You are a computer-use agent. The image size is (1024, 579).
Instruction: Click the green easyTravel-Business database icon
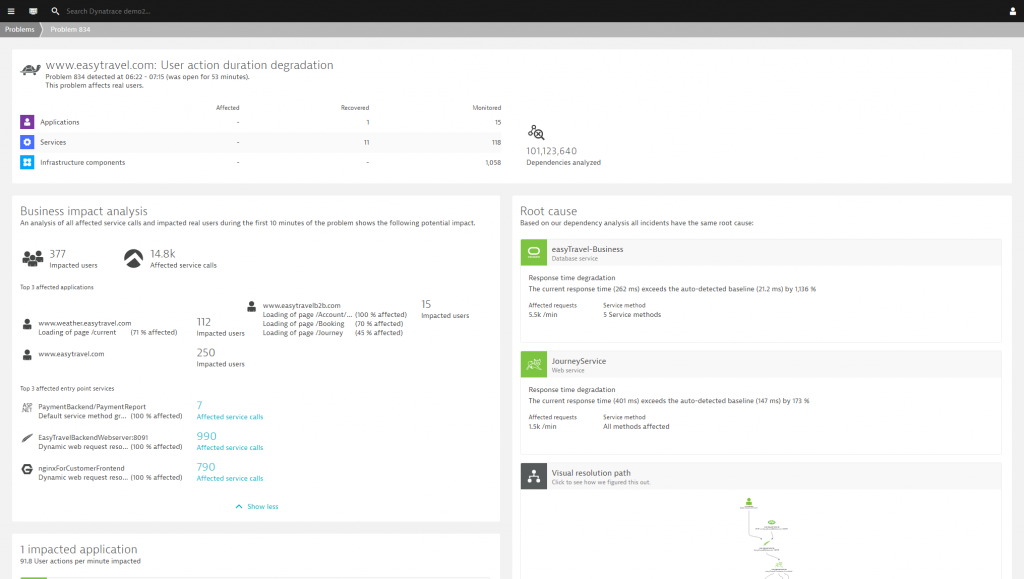534,253
